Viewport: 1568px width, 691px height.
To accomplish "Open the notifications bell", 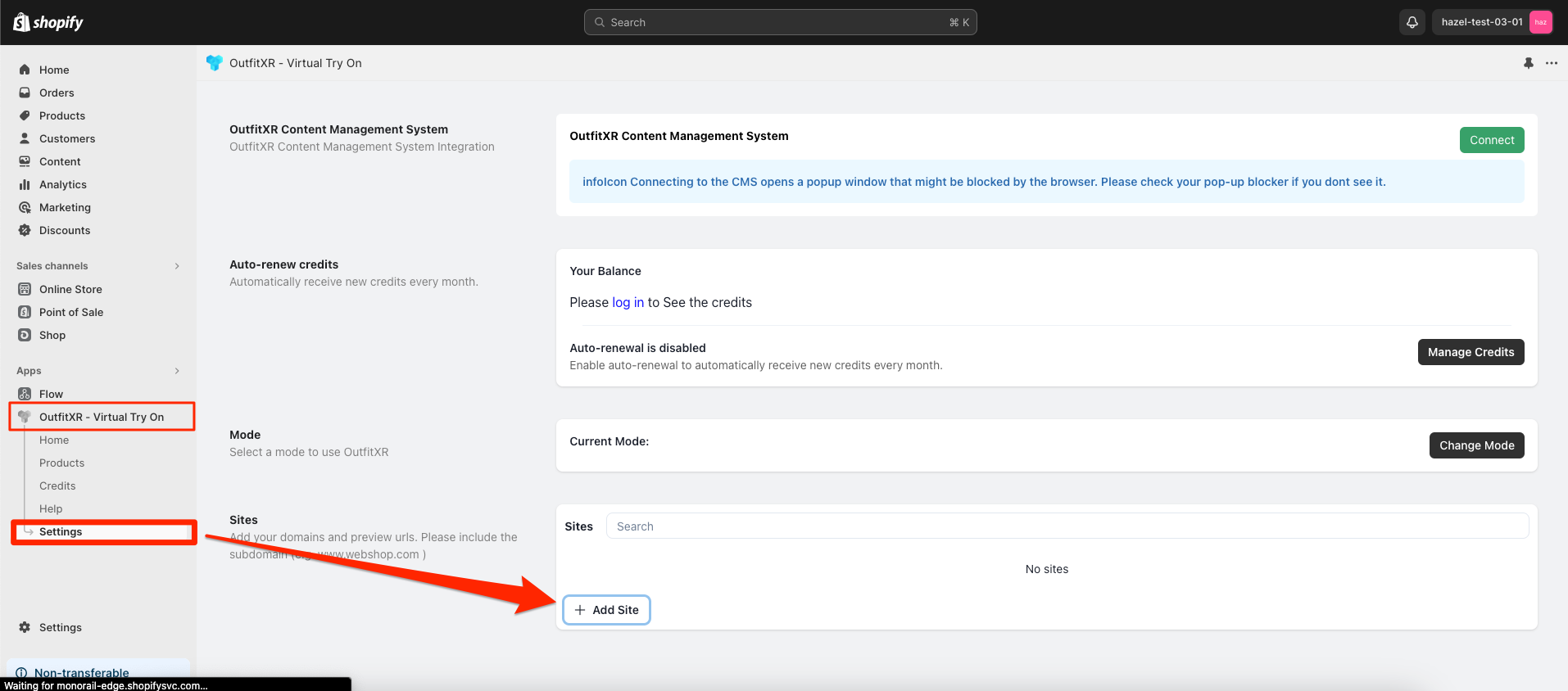I will pyautogui.click(x=1412, y=22).
